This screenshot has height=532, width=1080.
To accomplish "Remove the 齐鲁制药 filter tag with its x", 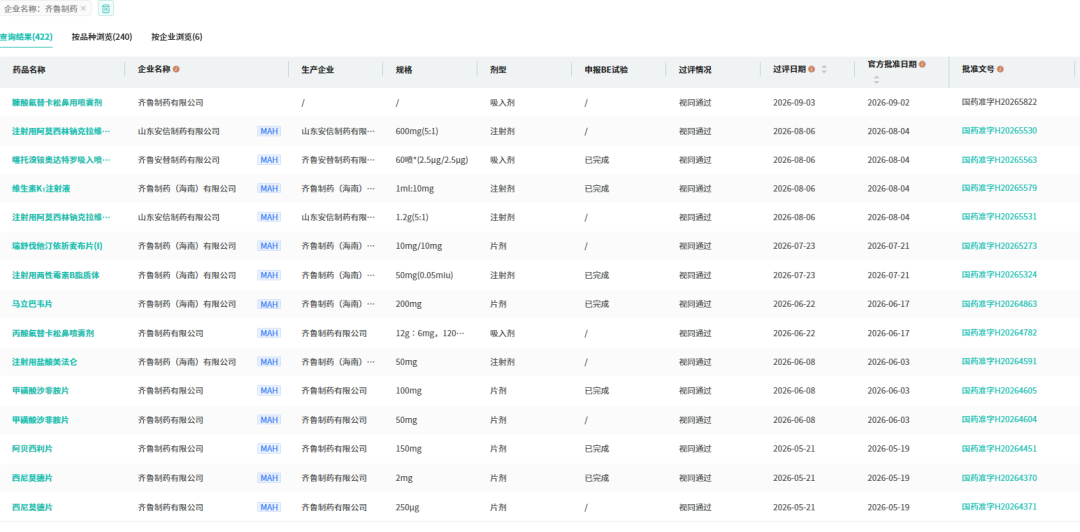I will coord(83,8).
